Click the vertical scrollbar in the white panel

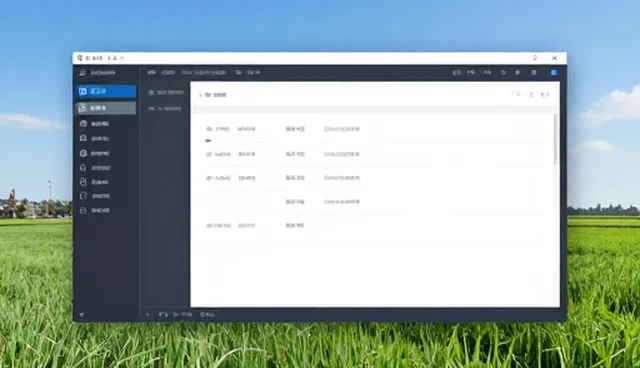tap(555, 140)
